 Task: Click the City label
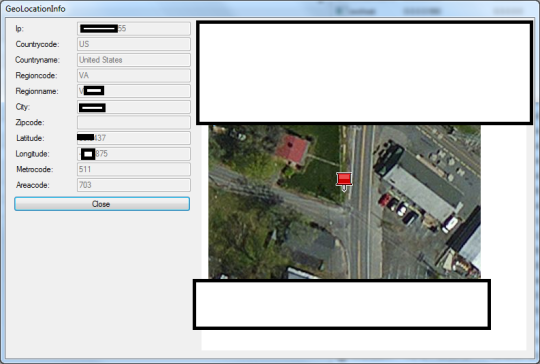tap(22, 107)
